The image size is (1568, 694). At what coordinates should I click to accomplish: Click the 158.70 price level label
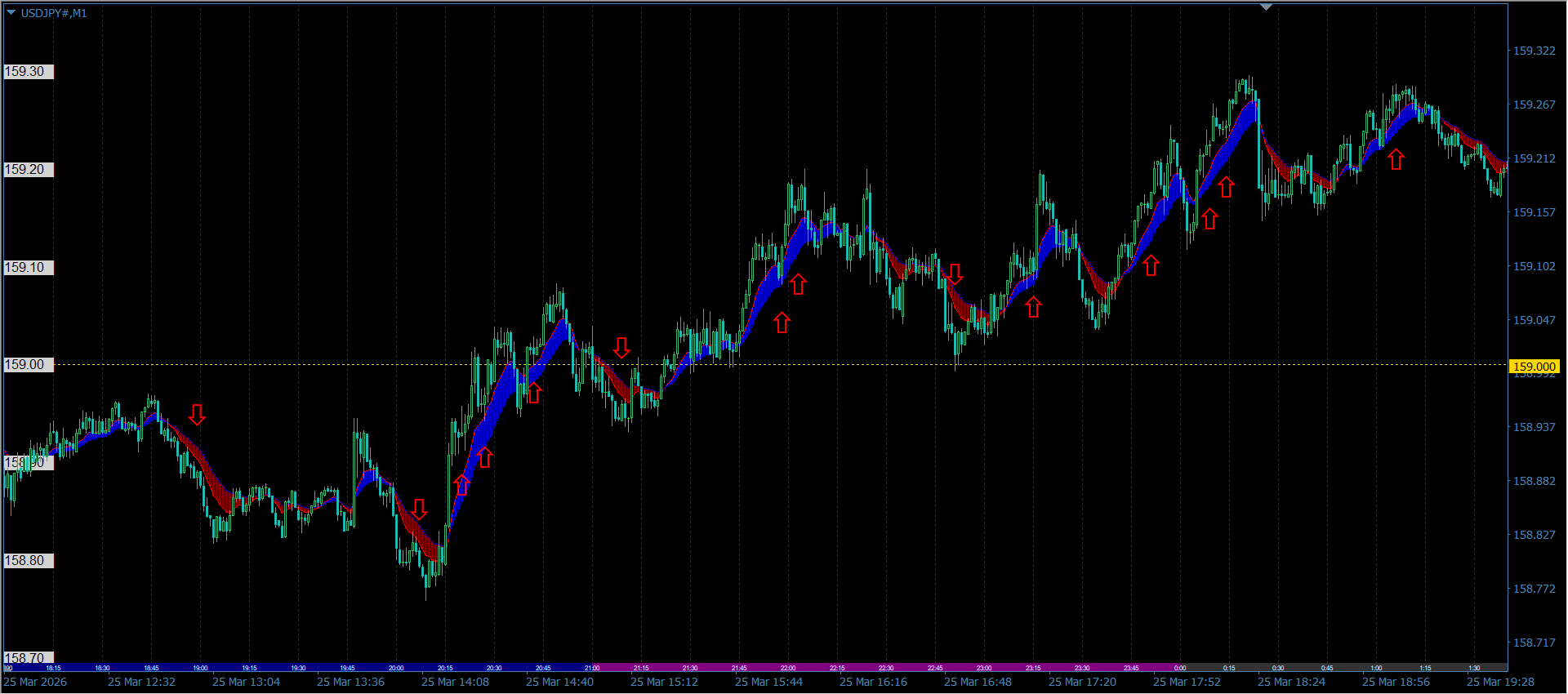point(26,658)
